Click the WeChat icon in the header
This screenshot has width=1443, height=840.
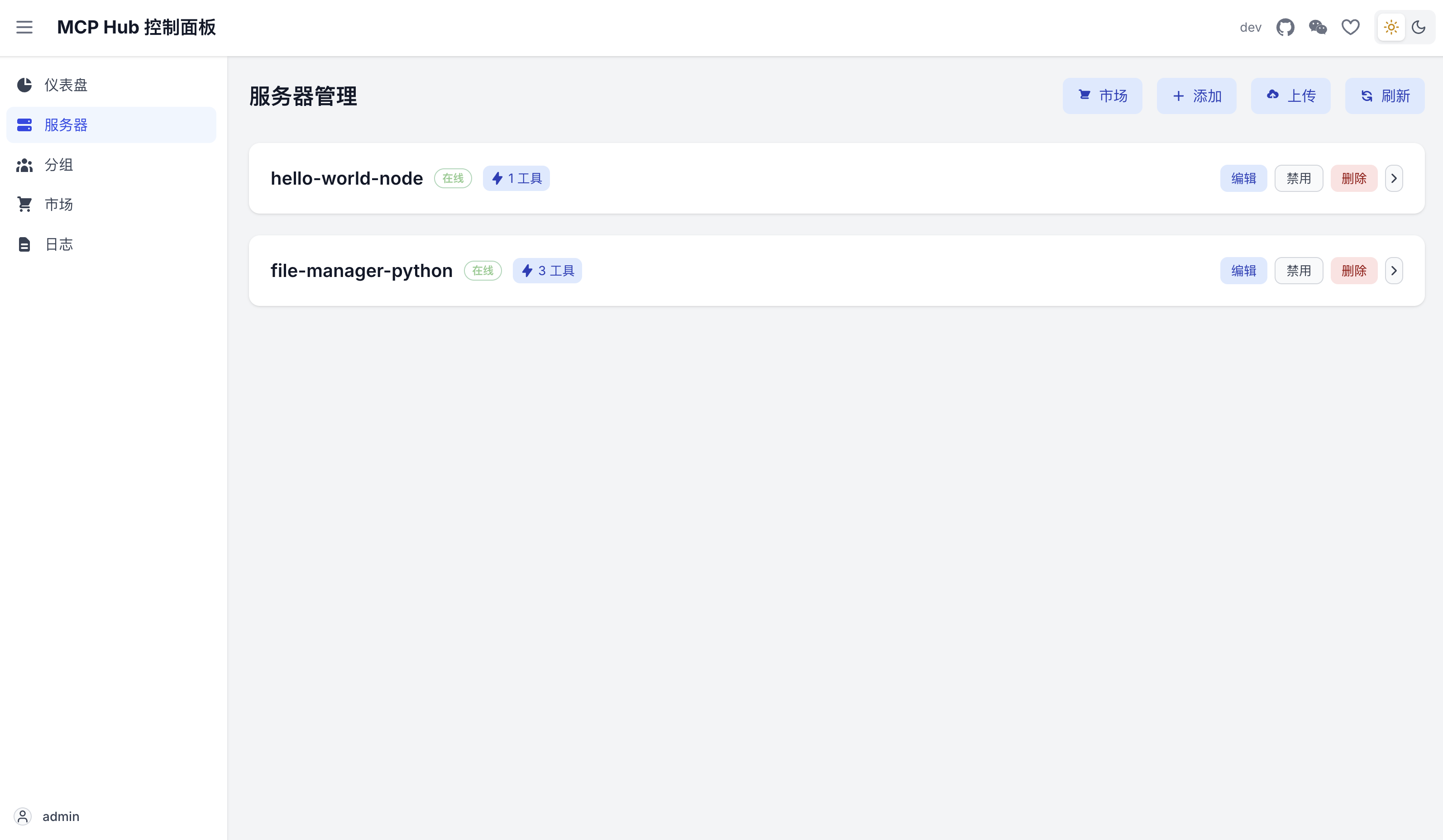coord(1318,28)
